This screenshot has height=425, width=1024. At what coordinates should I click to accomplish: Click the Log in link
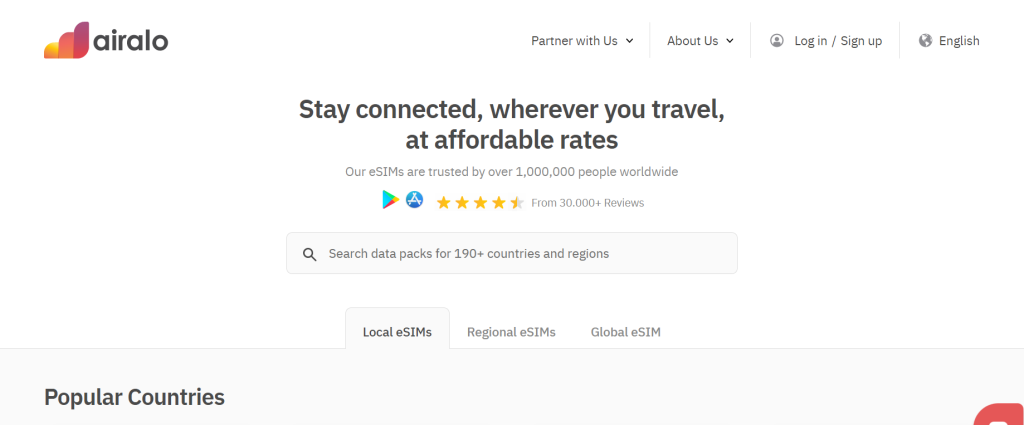click(810, 41)
